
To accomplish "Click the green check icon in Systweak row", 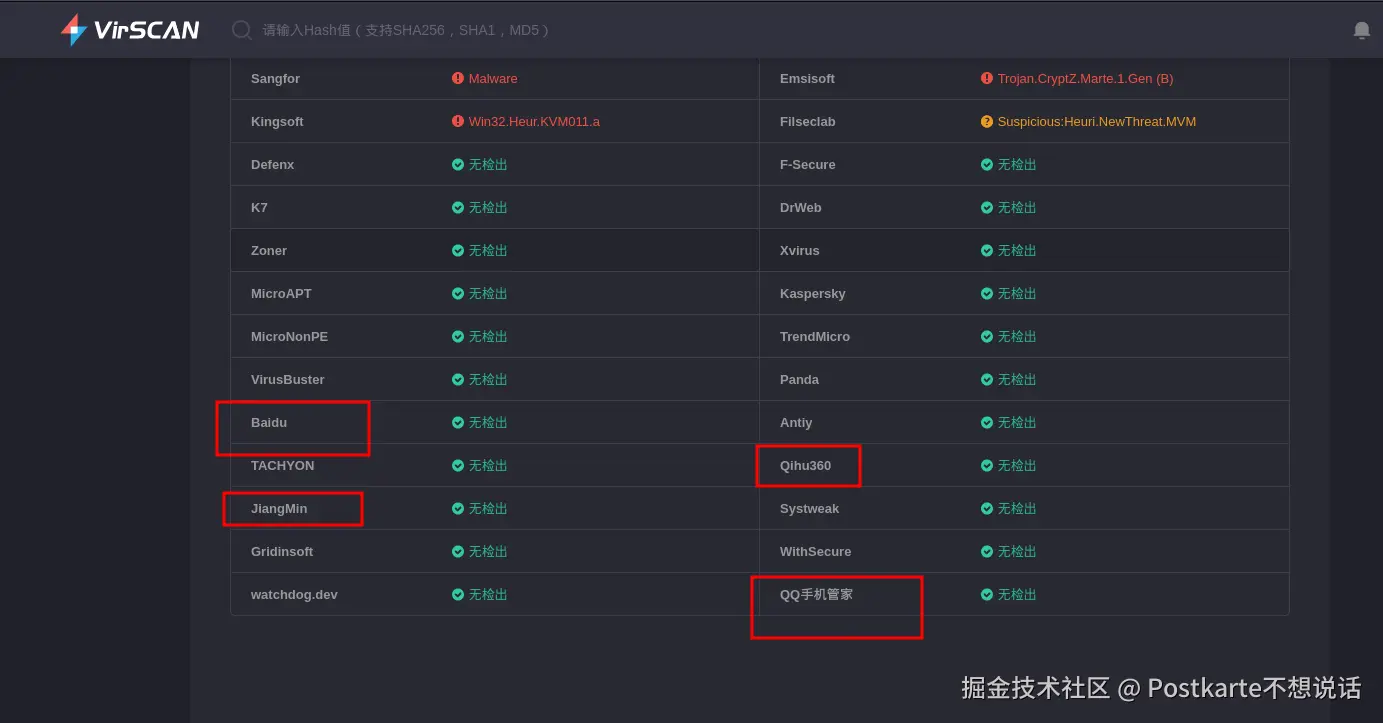I will (x=986, y=508).
